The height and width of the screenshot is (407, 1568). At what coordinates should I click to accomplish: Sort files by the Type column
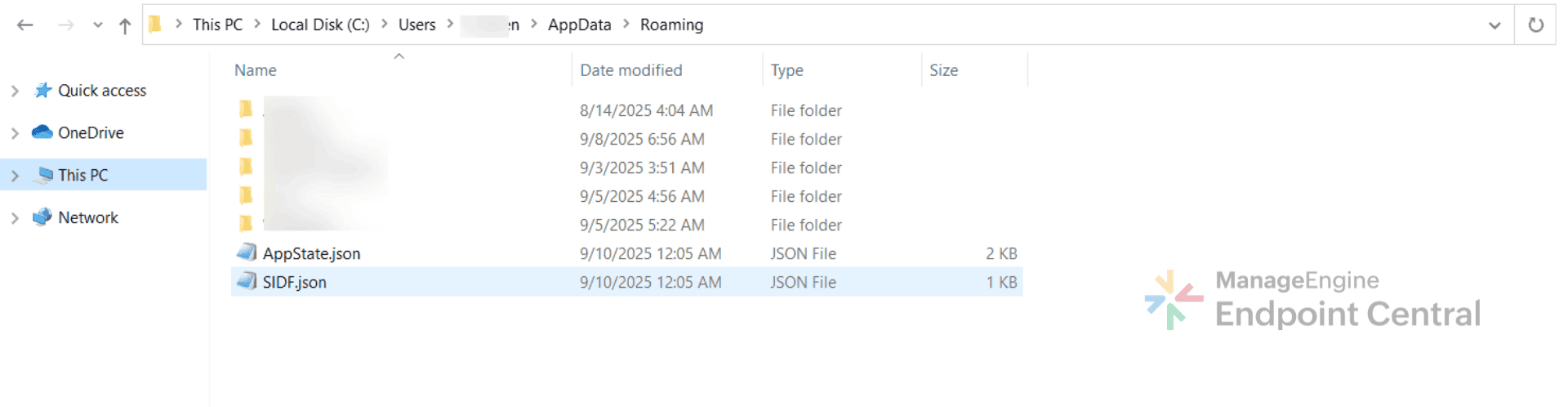[786, 70]
